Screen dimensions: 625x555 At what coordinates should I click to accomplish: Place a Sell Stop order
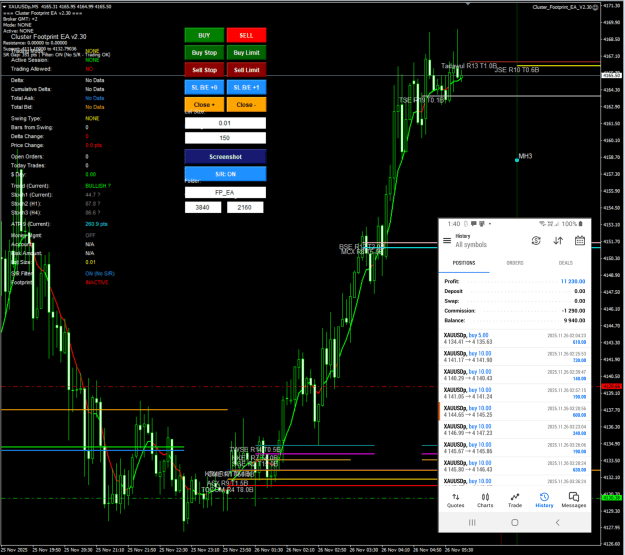click(x=204, y=70)
